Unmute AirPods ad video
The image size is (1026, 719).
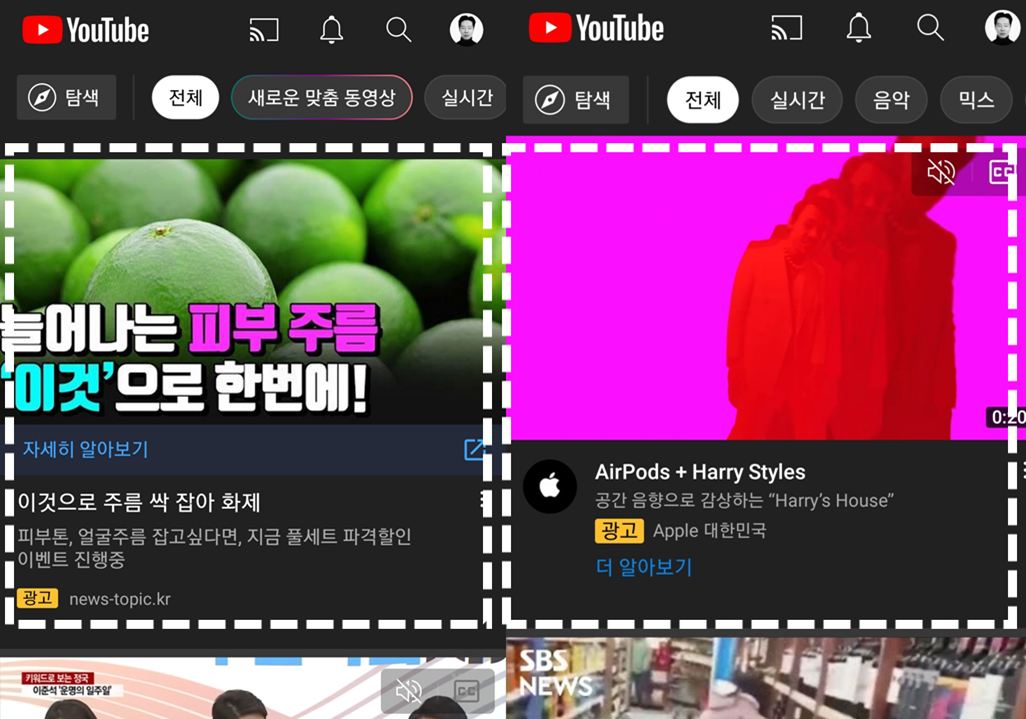pos(941,172)
